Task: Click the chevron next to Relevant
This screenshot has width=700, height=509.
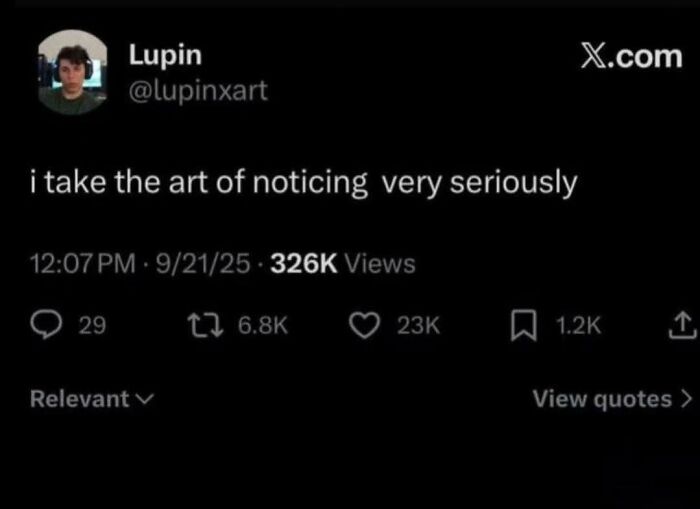Action: (x=144, y=400)
